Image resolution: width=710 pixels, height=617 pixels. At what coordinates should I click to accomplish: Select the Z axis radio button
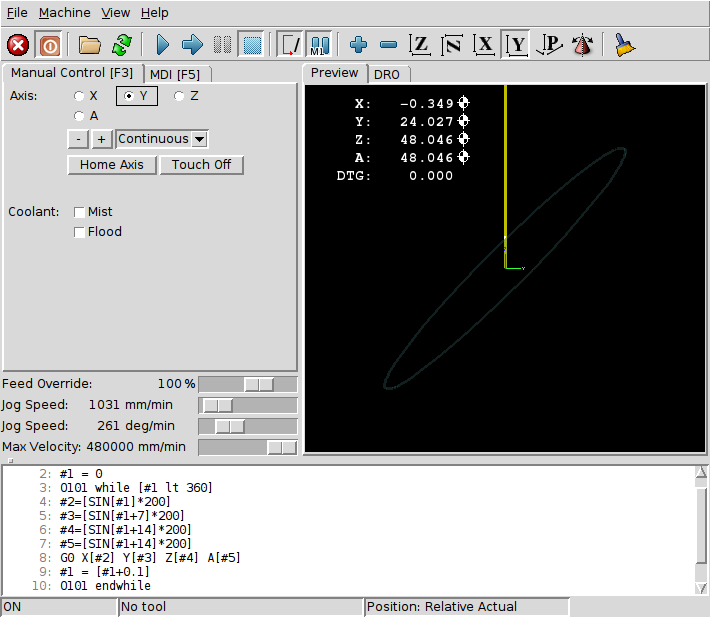(x=179, y=96)
